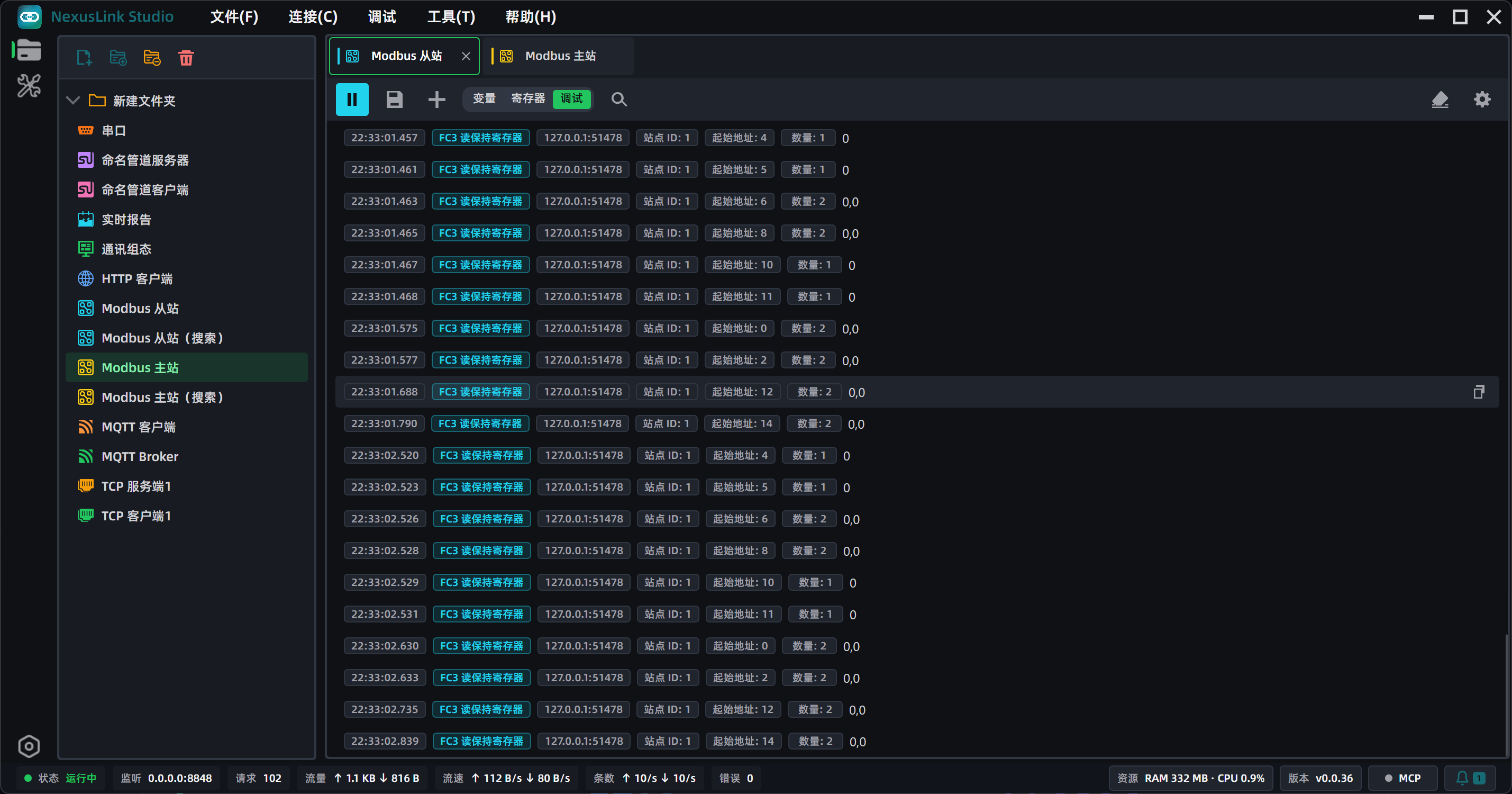The width and height of the screenshot is (1512, 794).
Task: Open the log search magnifier
Action: tap(618, 100)
